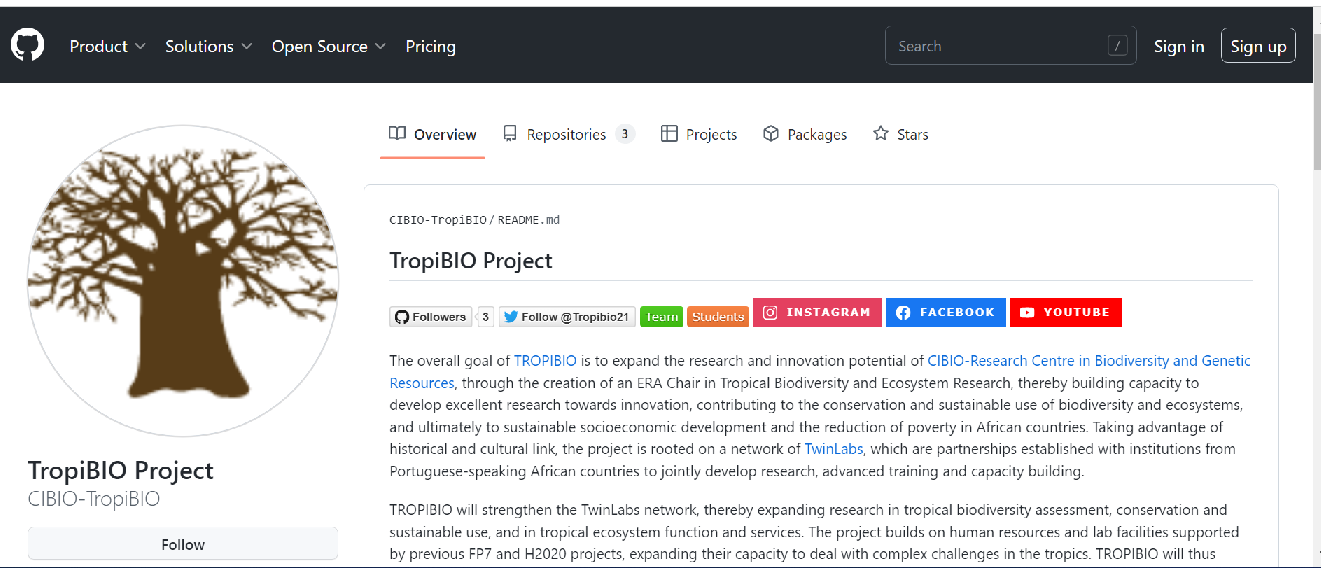
Task: Open the Facebook badge link
Action: pos(946,312)
